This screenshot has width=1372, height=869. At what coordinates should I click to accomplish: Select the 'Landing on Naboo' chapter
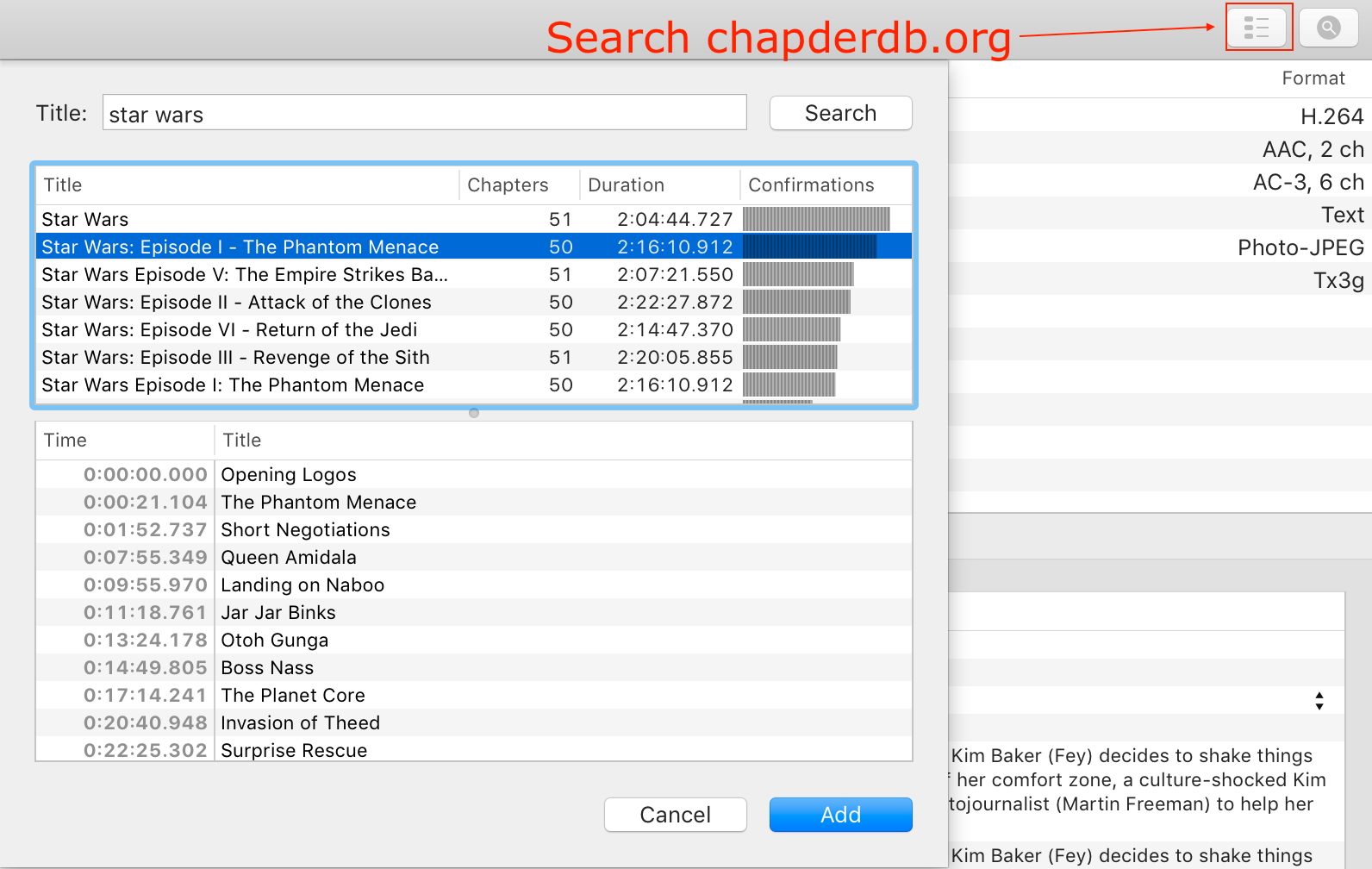click(x=474, y=585)
